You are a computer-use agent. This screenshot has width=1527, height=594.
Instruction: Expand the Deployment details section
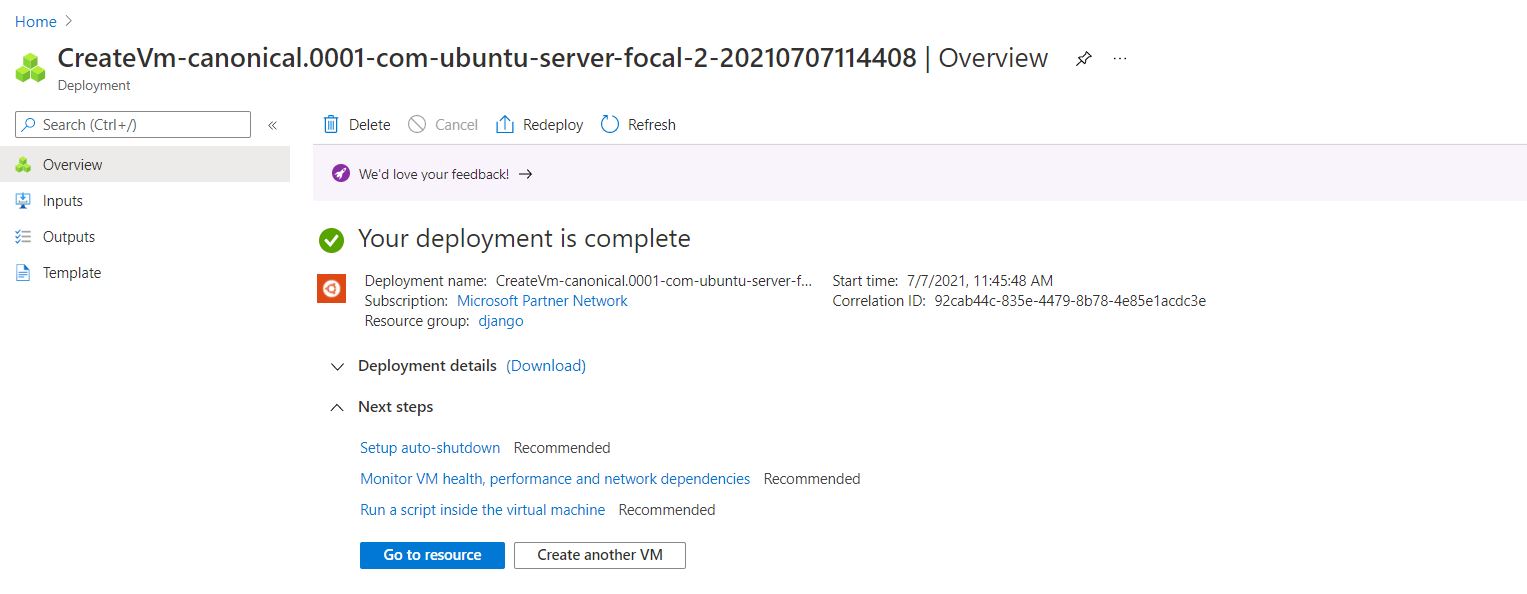point(337,366)
